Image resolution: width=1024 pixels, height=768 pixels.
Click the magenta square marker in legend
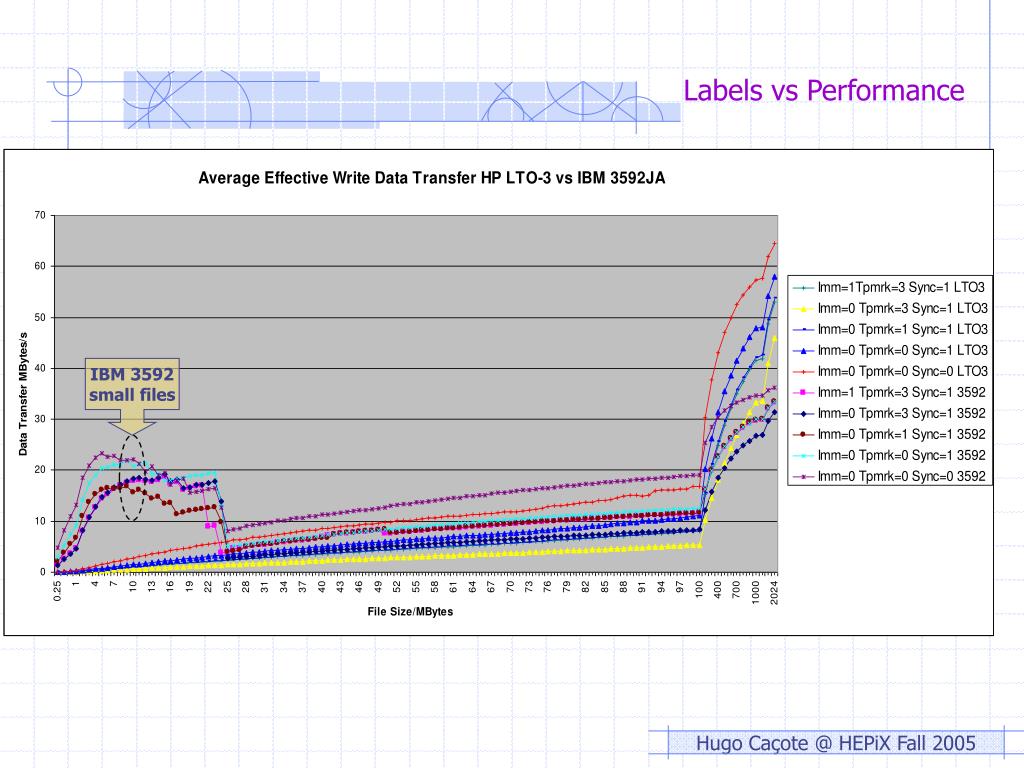[x=803, y=392]
